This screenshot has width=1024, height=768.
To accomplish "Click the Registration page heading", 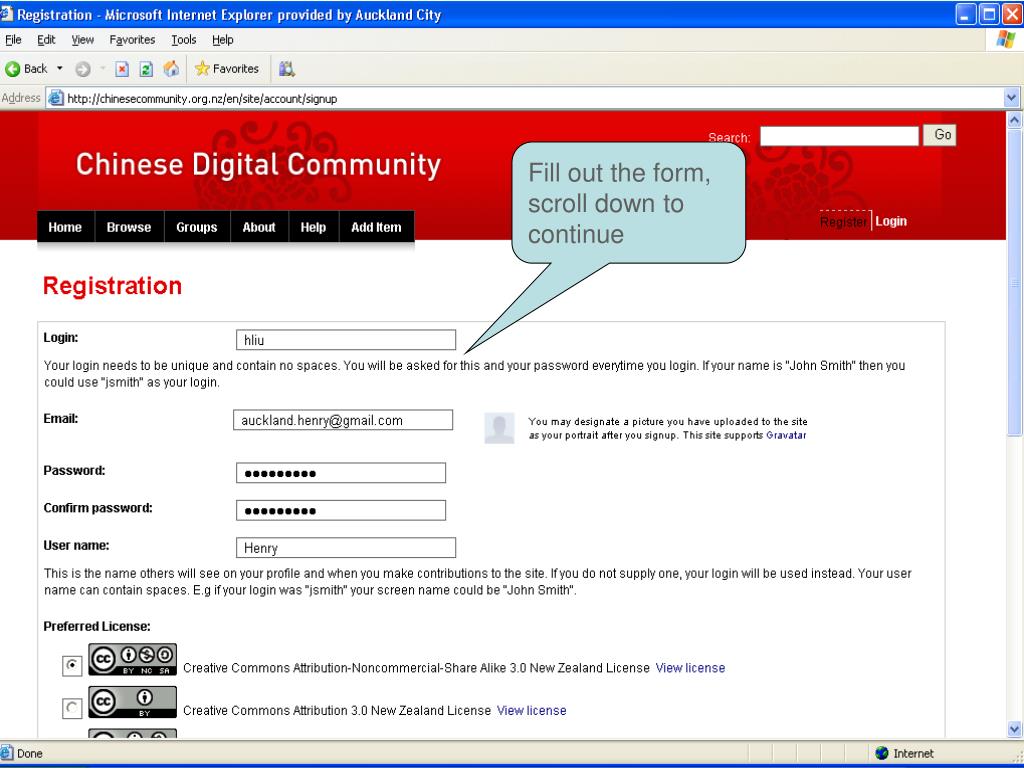I will pyautogui.click(x=112, y=286).
